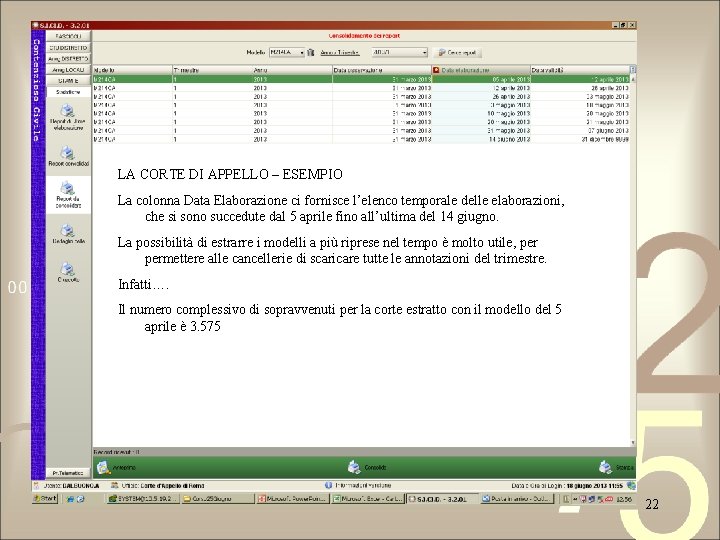Open the Anag. LOCALI sidebar section
The height and width of the screenshot is (540, 720).
click(x=68, y=70)
